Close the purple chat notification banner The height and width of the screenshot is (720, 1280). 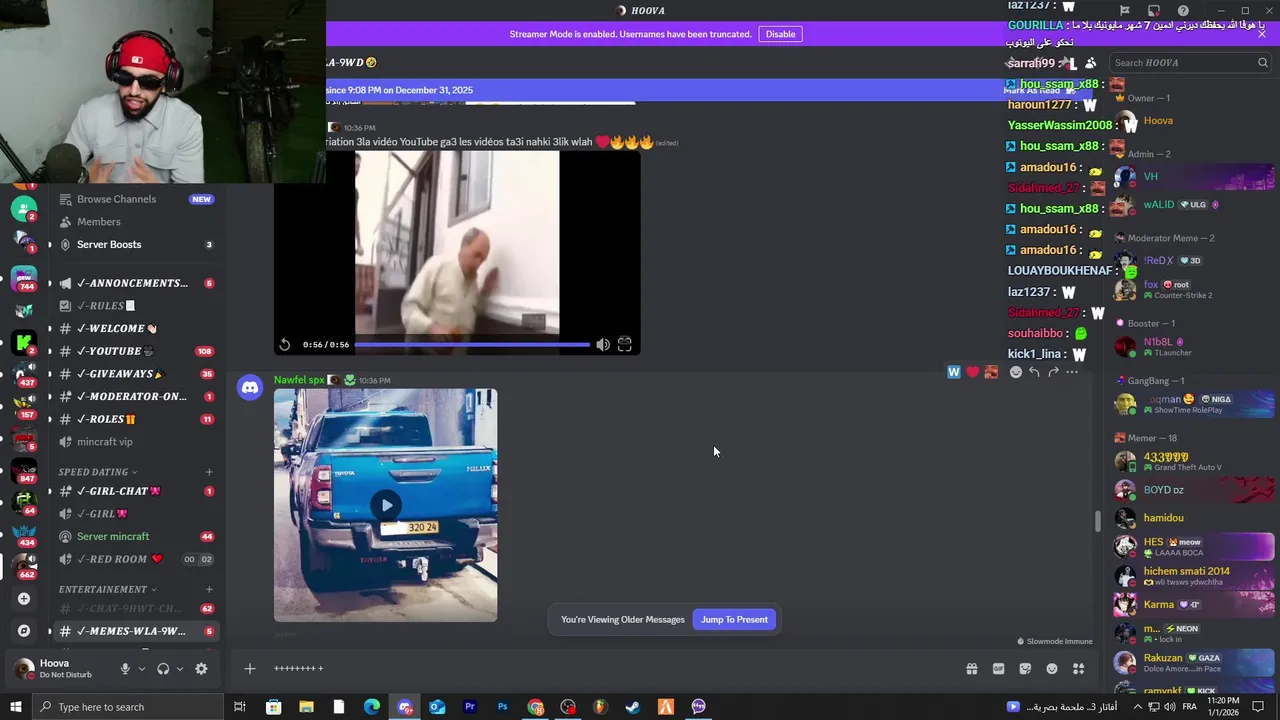tap(1262, 34)
